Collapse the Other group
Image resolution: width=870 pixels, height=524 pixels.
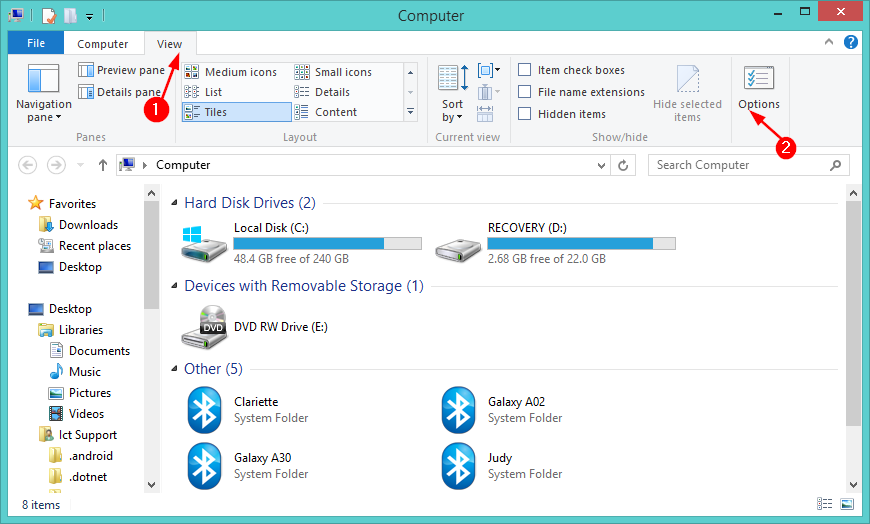(x=174, y=369)
